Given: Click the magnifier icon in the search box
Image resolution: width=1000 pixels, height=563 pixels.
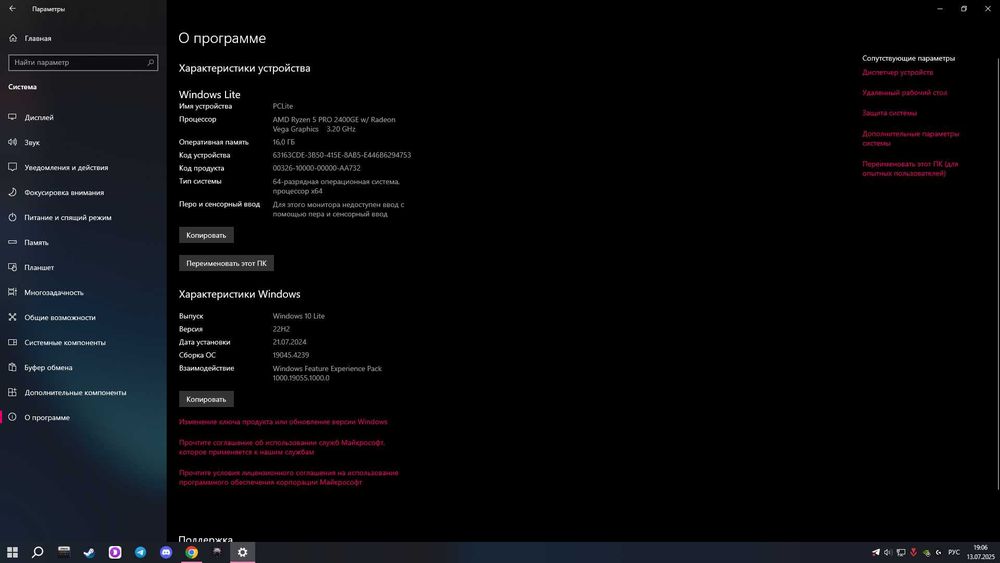Looking at the screenshot, I should pyautogui.click(x=151, y=62).
